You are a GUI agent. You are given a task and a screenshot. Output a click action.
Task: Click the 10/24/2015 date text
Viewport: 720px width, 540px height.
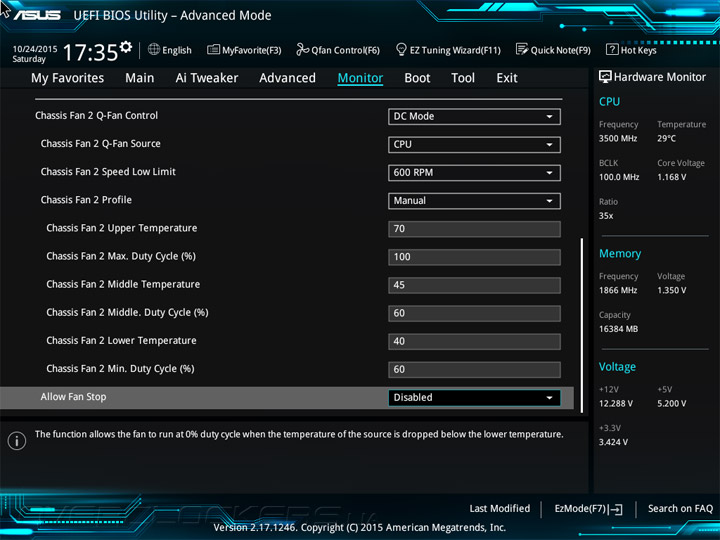[x=35, y=49]
